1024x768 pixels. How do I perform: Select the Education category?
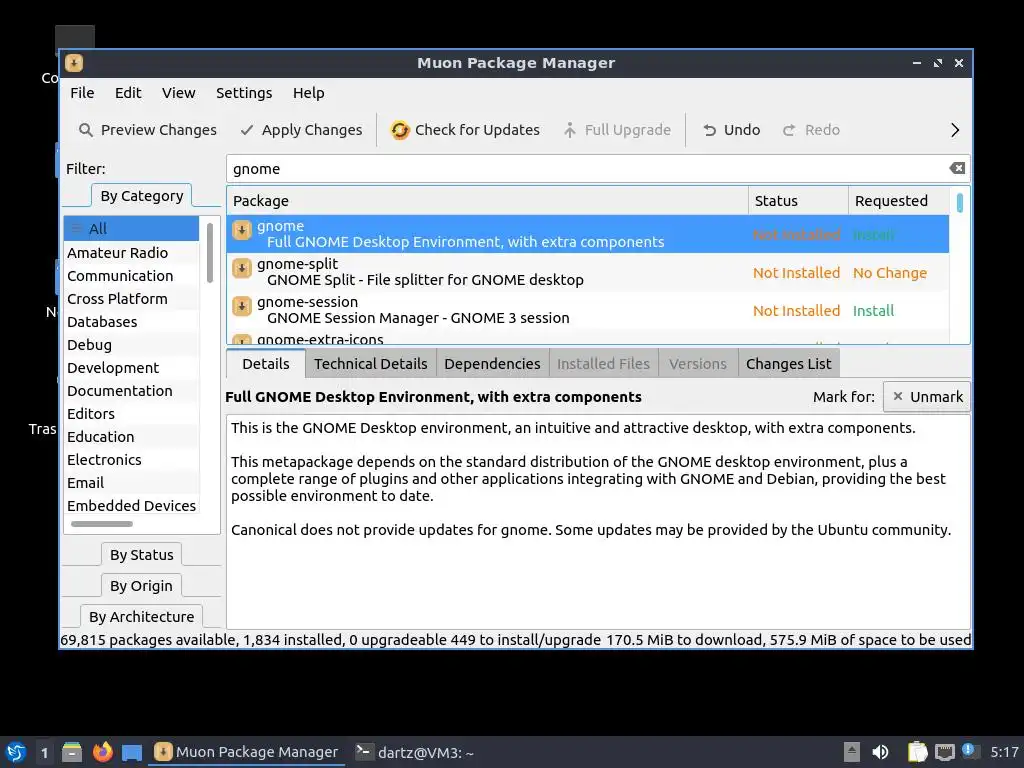(x=131, y=436)
